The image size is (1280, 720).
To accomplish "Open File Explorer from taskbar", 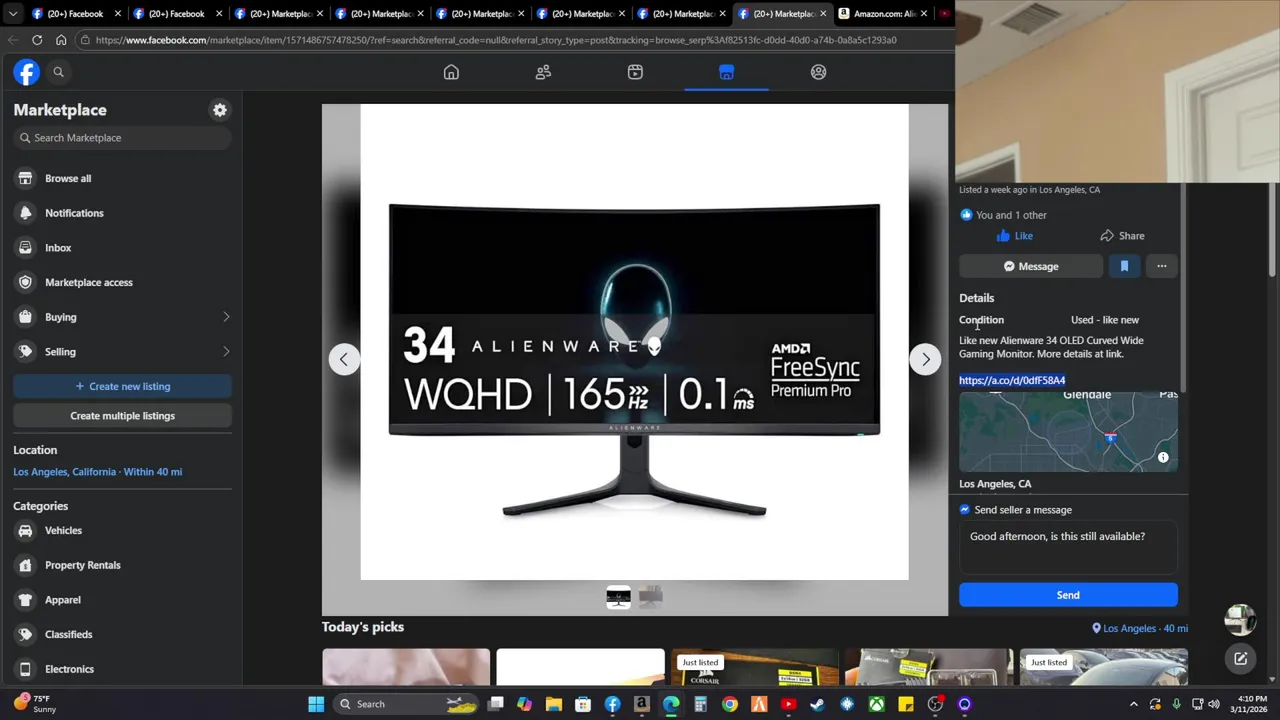I will pyautogui.click(x=553, y=704).
